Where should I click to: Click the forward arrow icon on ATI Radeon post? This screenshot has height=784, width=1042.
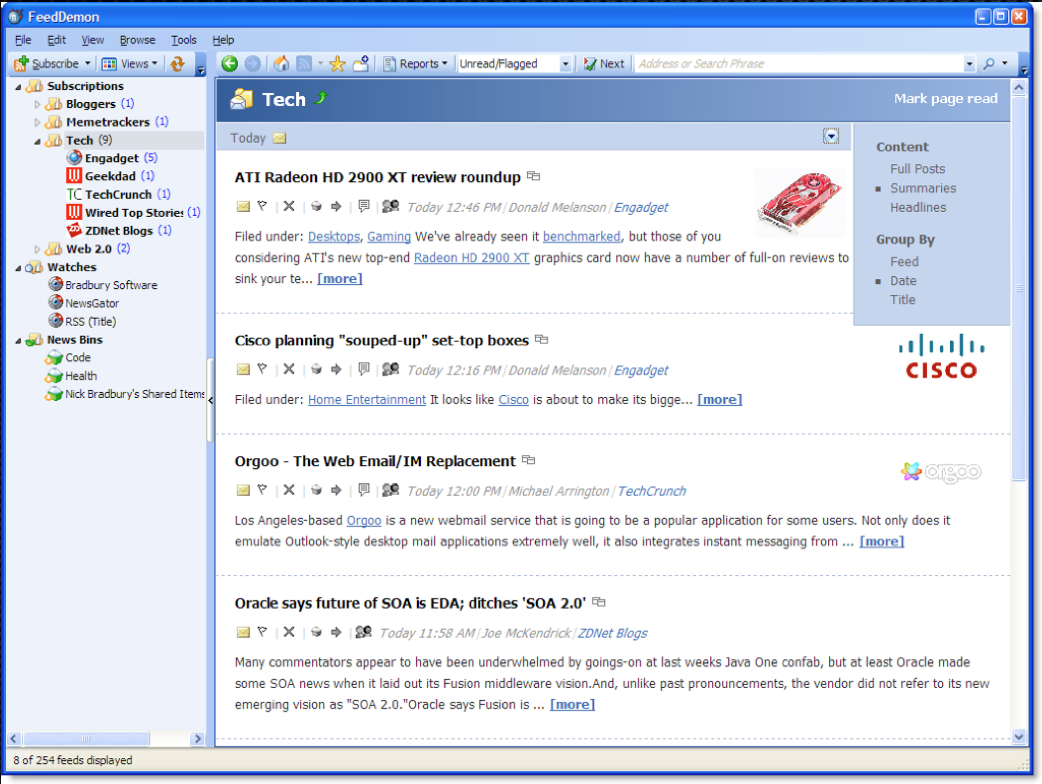(x=336, y=207)
